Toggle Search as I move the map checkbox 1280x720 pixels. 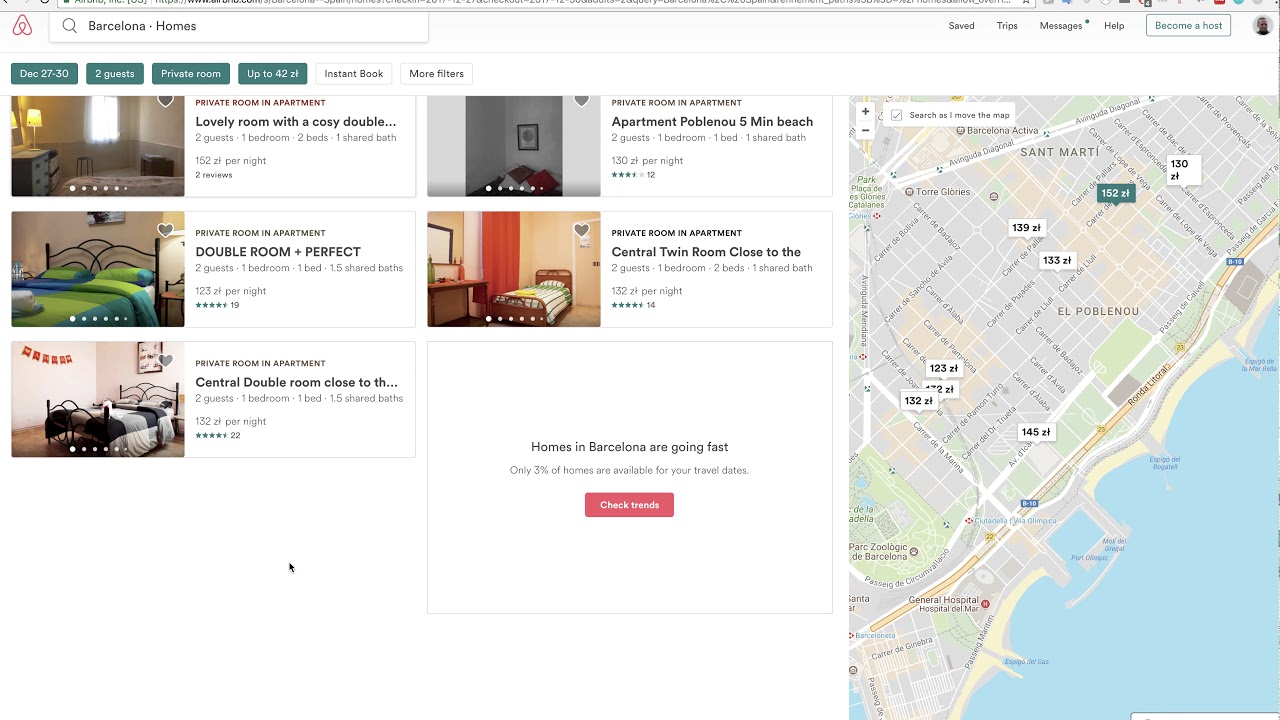(897, 115)
